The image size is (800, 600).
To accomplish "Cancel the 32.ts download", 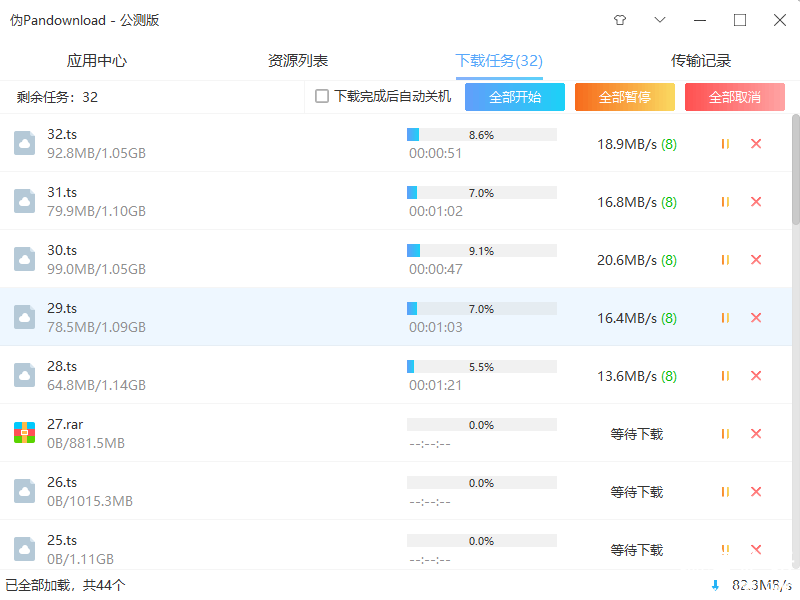I will [756, 144].
